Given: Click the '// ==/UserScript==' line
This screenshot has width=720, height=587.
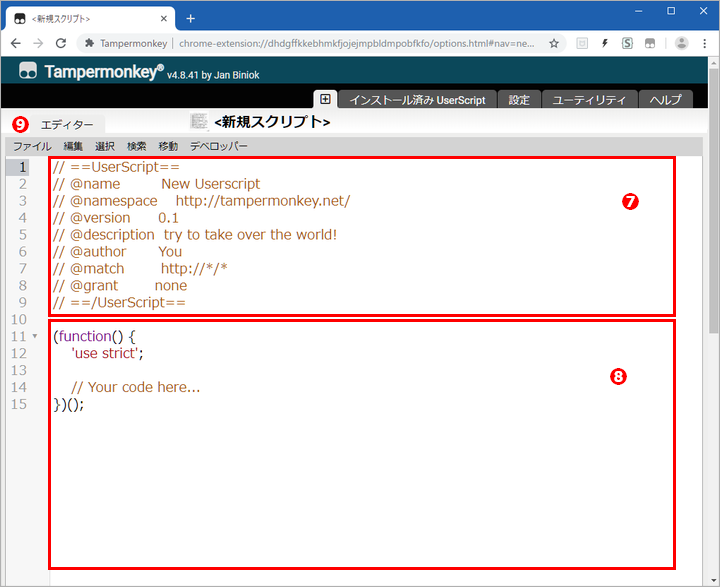Looking at the screenshot, I should coord(119,302).
